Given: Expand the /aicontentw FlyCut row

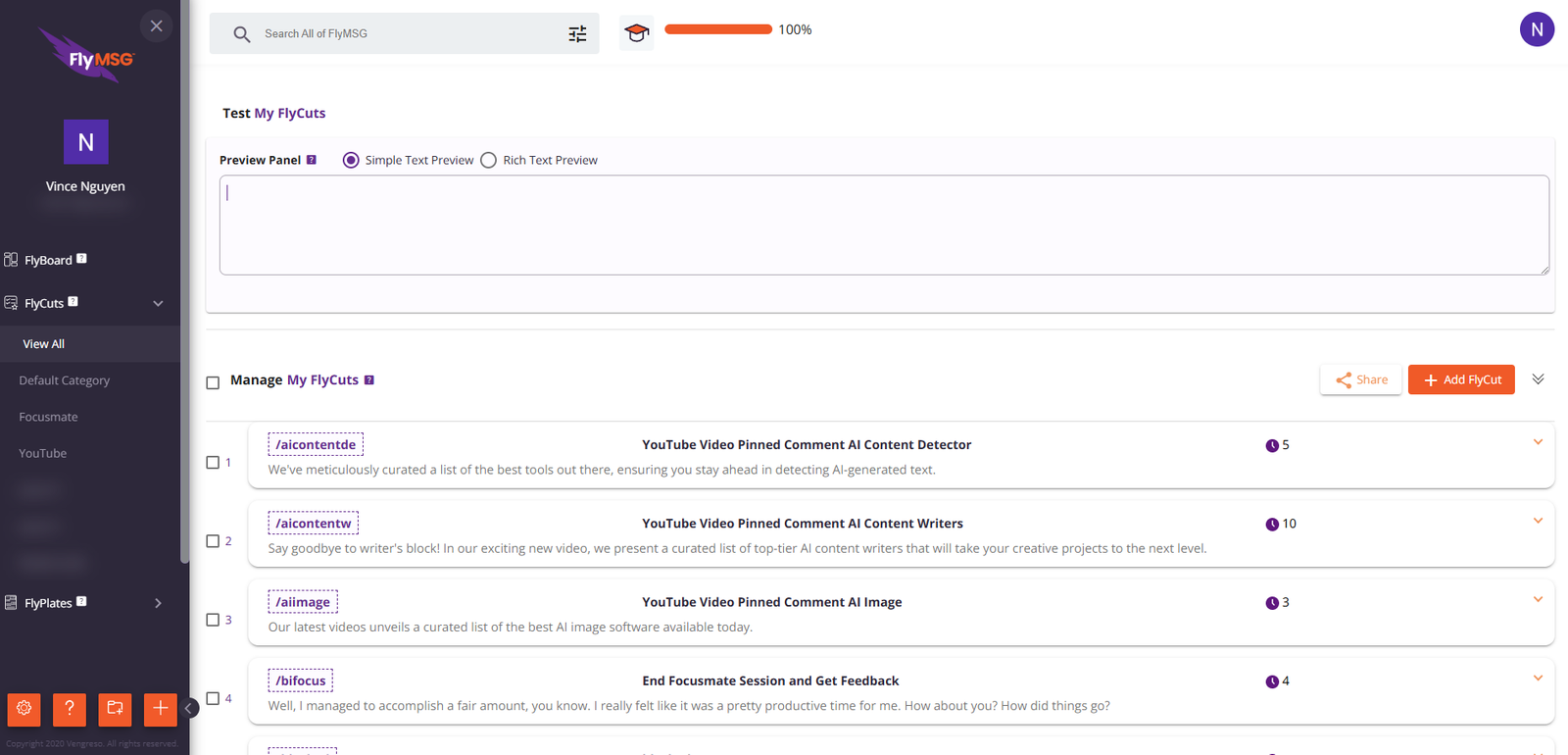Looking at the screenshot, I should [1538, 521].
